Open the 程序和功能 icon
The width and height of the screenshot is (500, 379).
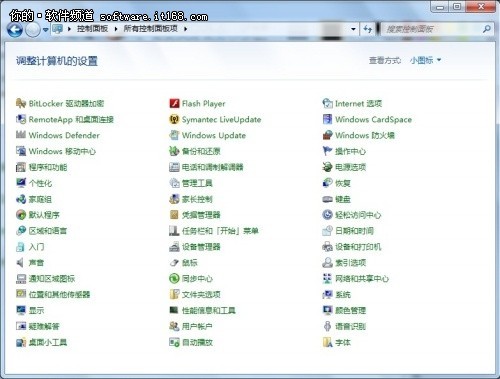click(21, 167)
